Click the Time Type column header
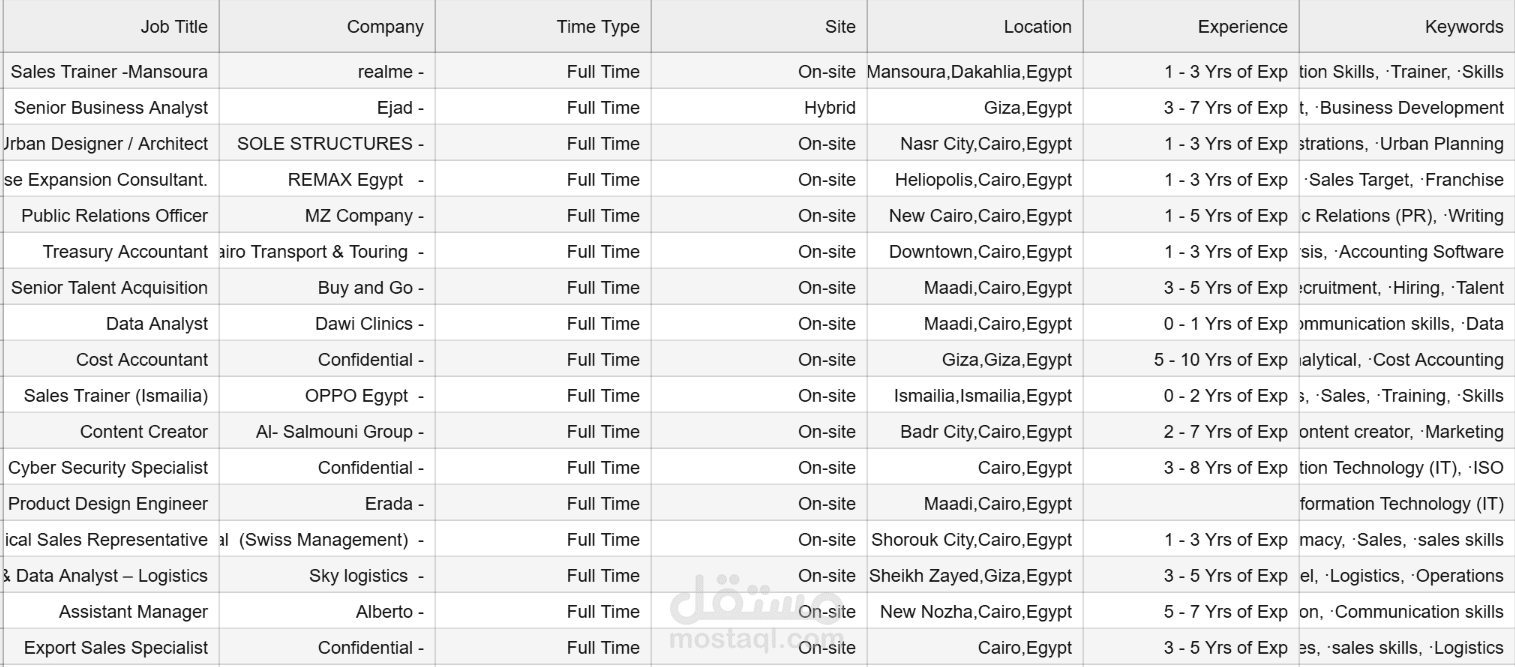The image size is (1515, 667). (543, 27)
